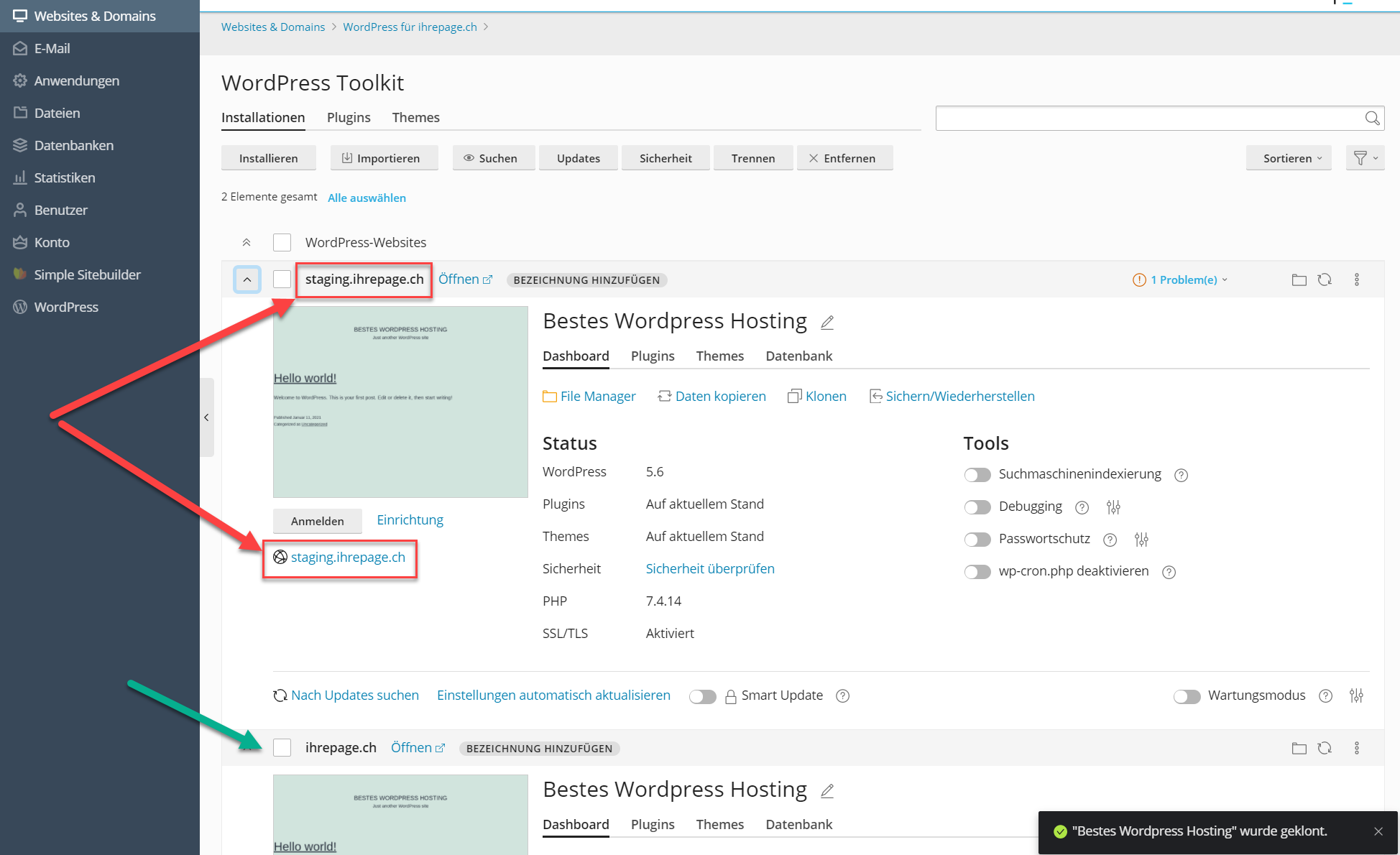Open the Datenbank tab for the staging site
This screenshot has width=1400, height=855.
[x=798, y=356]
